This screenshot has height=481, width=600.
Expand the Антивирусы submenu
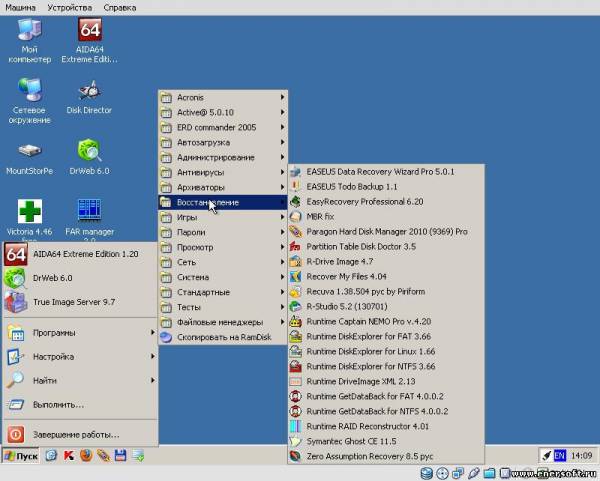223,172
